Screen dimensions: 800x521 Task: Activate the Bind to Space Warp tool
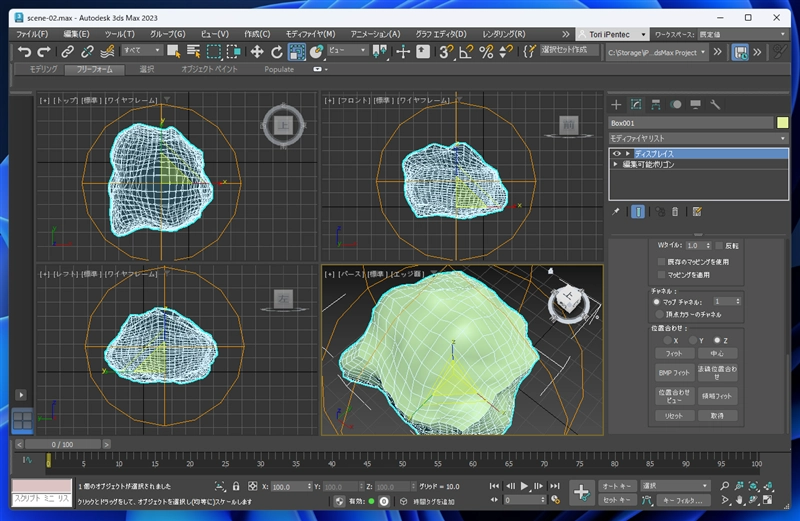[x=107, y=52]
